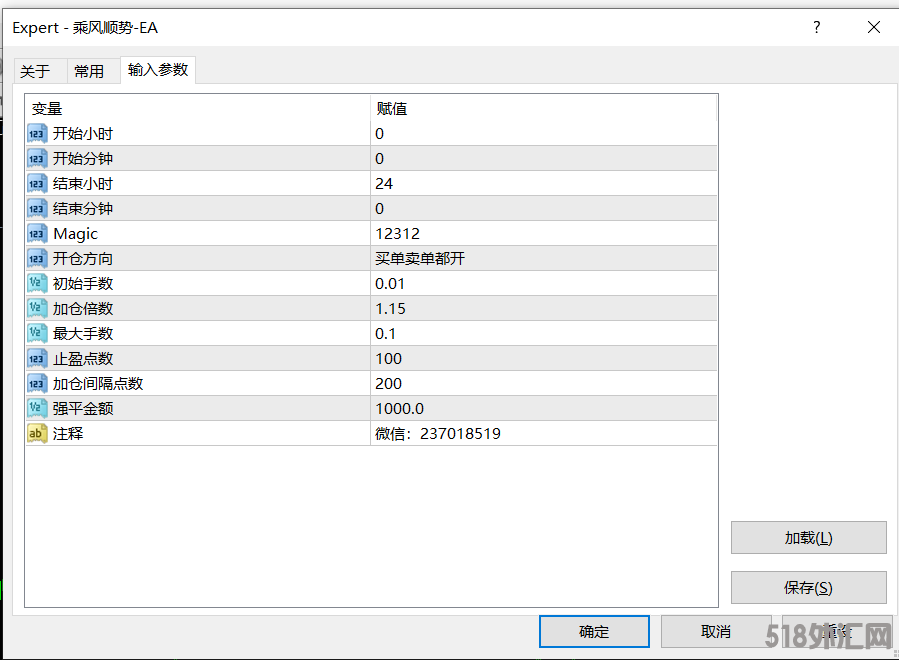This screenshot has width=899, height=660.
Task: Click the 取消 button
Action: pos(716,632)
